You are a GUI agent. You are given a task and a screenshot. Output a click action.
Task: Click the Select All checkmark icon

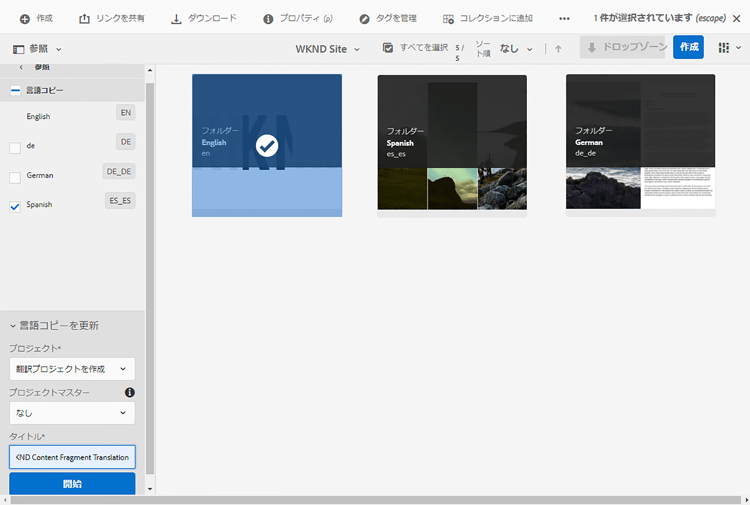click(x=388, y=47)
